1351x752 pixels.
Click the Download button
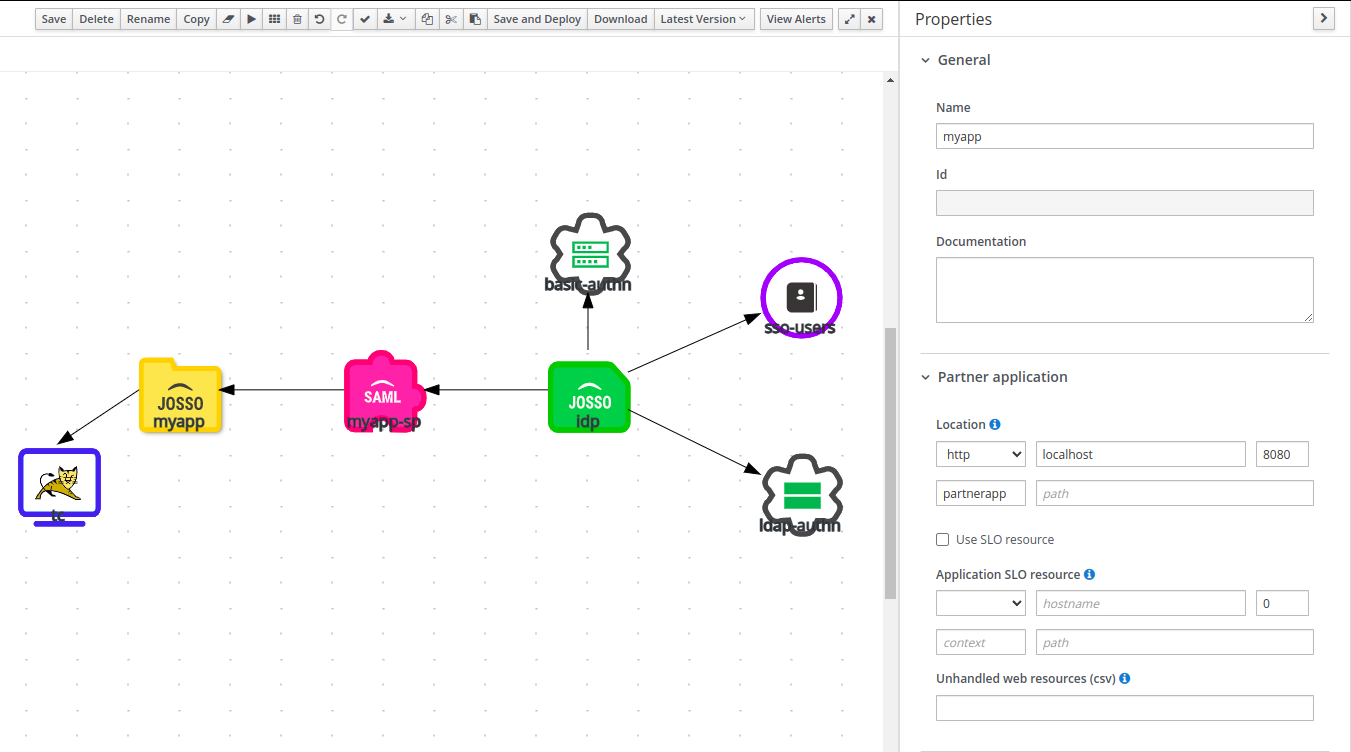click(621, 19)
